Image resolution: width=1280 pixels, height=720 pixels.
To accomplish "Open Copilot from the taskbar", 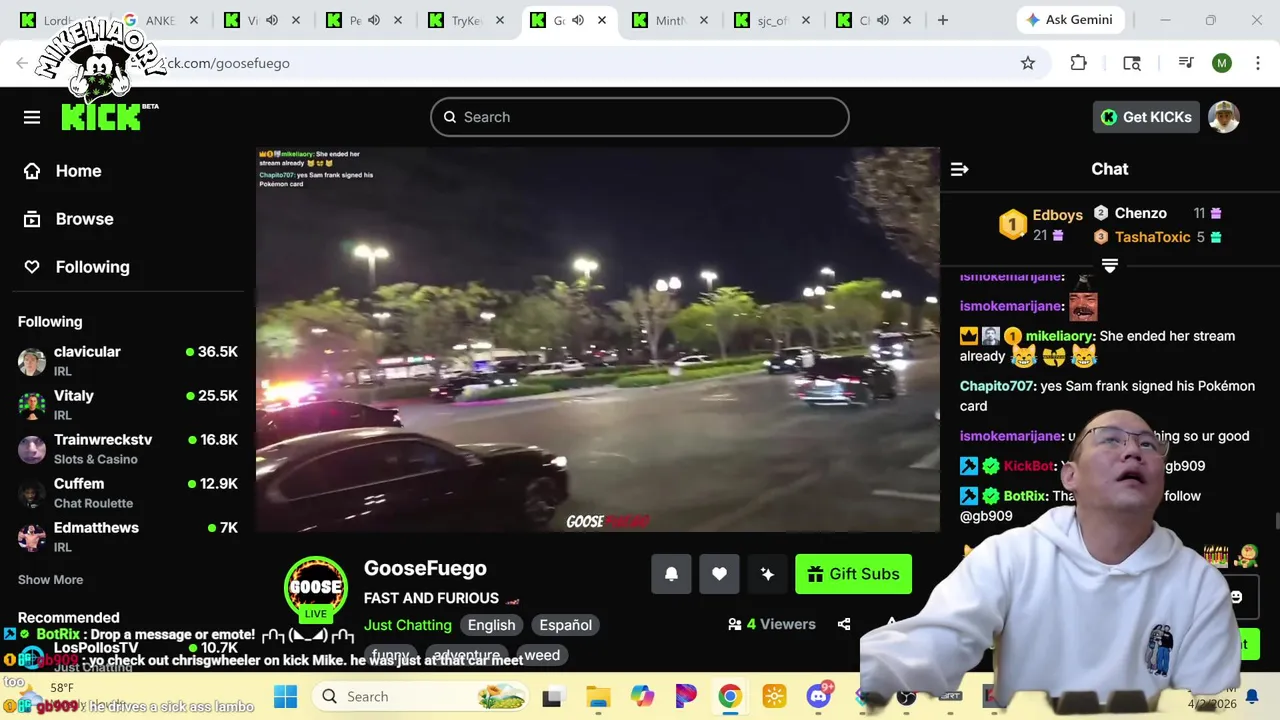I will coord(642,697).
